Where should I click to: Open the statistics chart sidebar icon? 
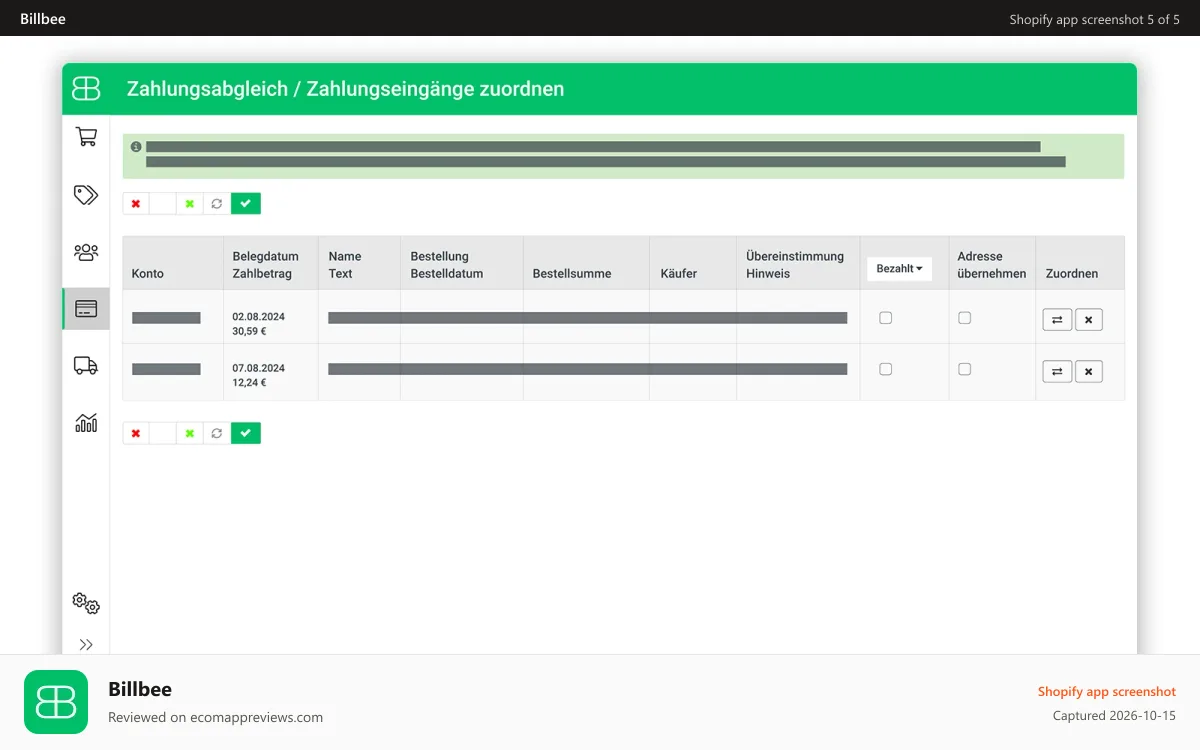point(86,423)
